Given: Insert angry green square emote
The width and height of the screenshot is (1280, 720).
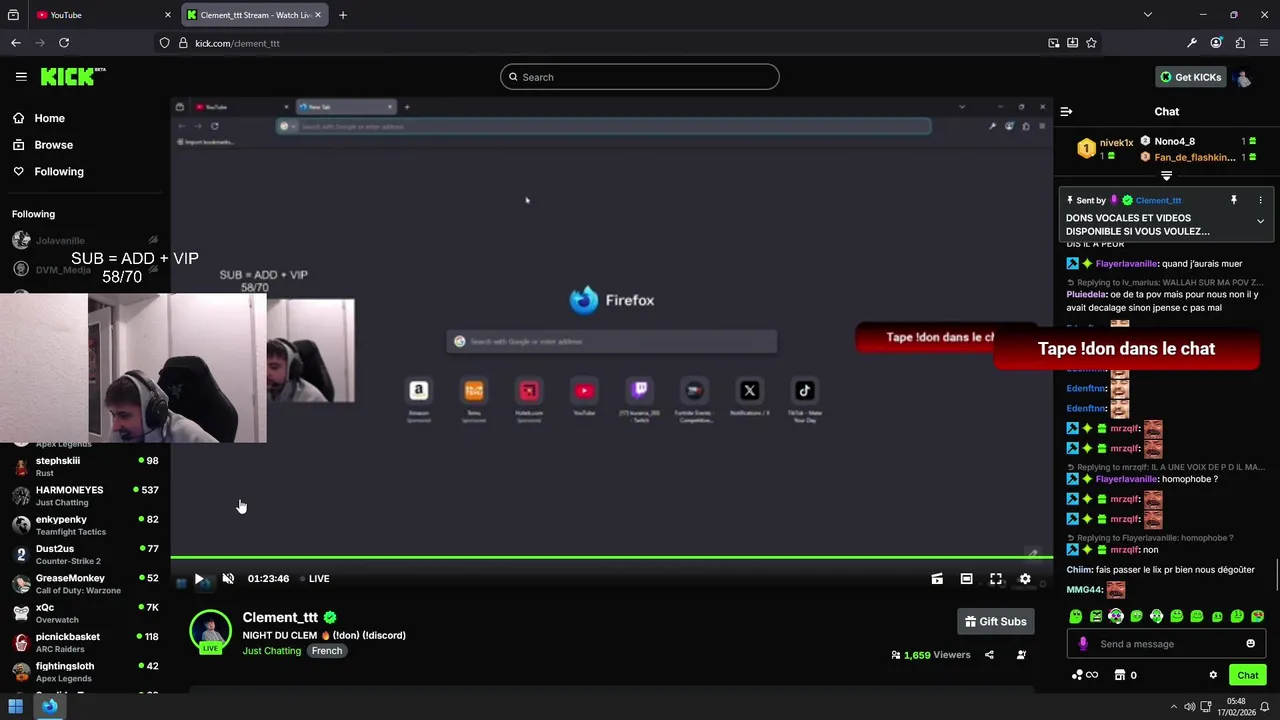Looking at the screenshot, I should (x=1096, y=616).
